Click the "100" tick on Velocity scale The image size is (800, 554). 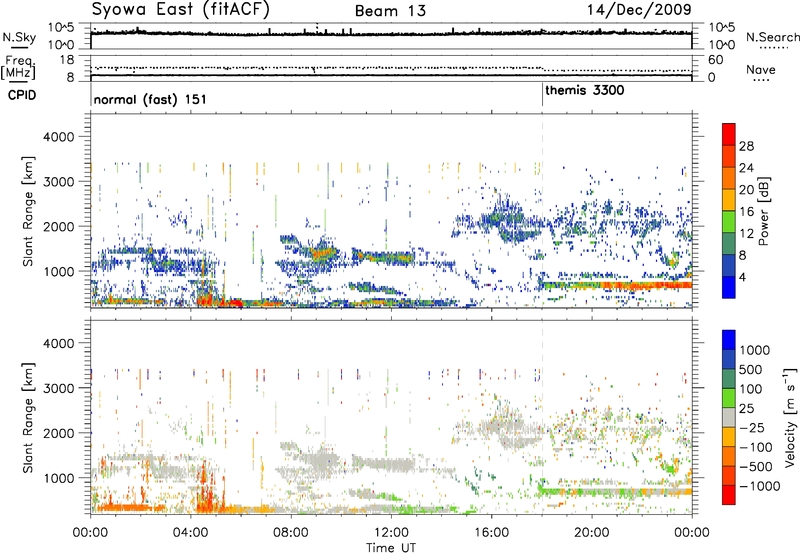tap(751, 389)
